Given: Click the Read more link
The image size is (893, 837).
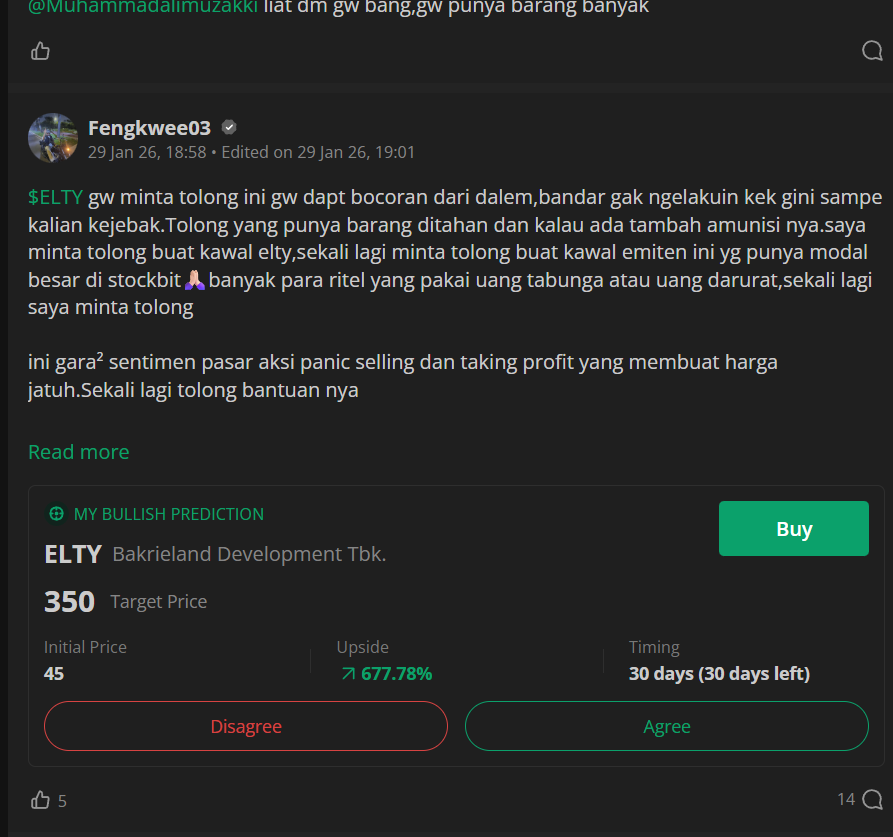Looking at the screenshot, I should click(x=78, y=452).
